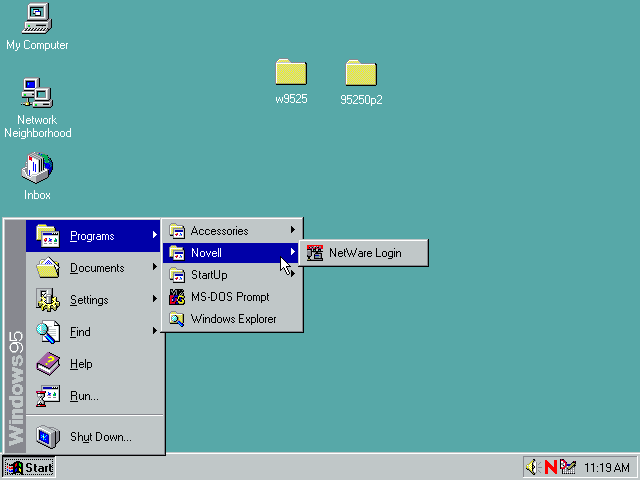Launch NetWare Login
This screenshot has width=640, height=480.
click(363, 253)
